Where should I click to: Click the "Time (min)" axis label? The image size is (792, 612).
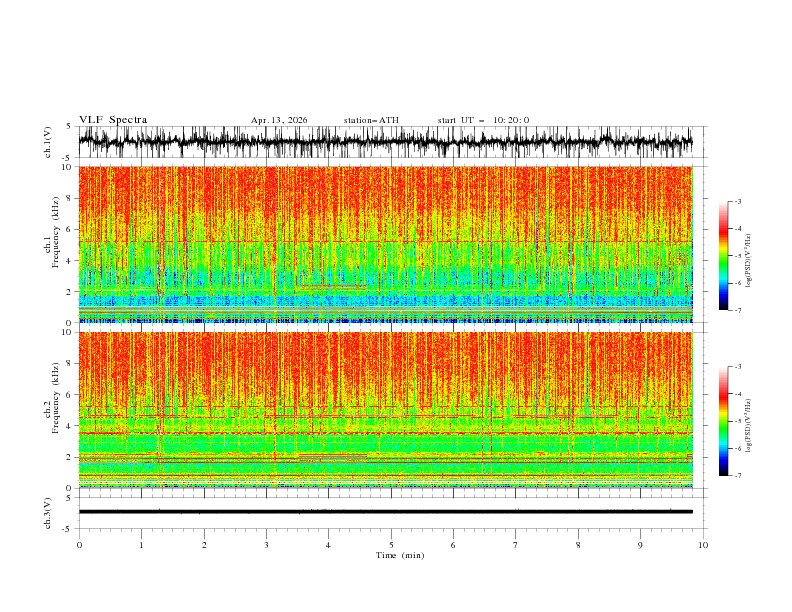click(x=400, y=555)
